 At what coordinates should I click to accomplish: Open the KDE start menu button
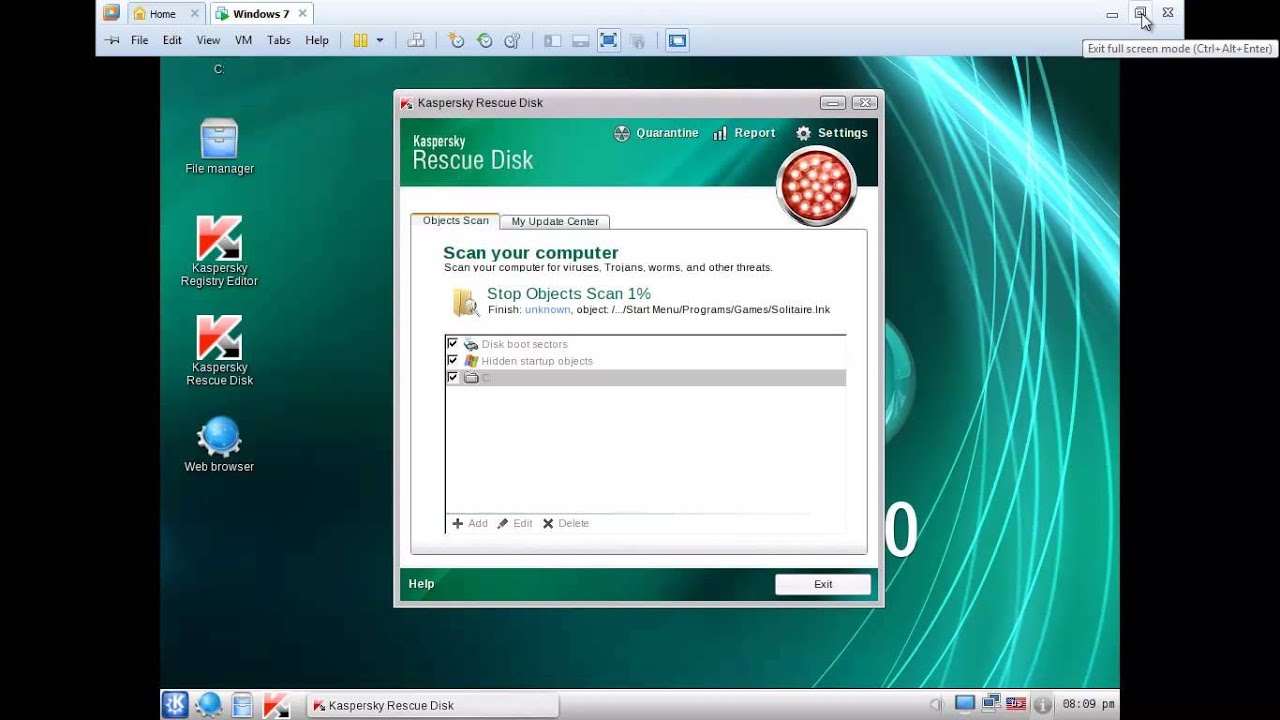pos(175,705)
